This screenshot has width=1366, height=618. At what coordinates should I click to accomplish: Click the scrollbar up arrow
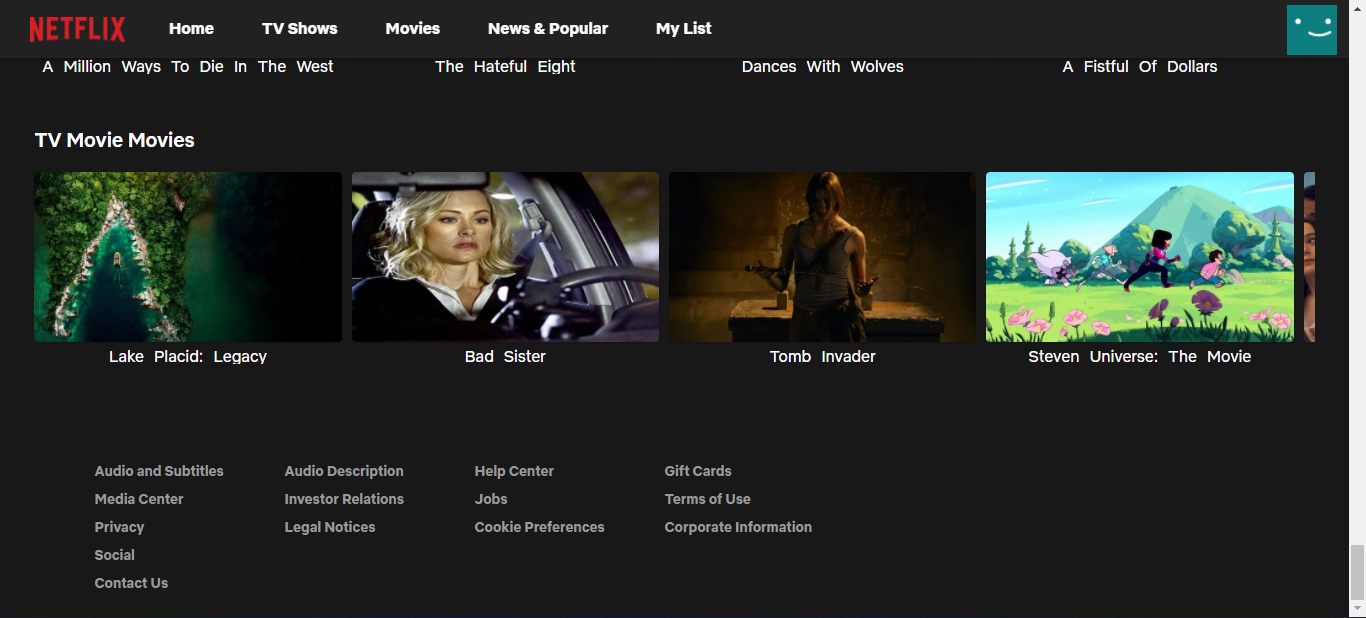tap(1358, 7)
